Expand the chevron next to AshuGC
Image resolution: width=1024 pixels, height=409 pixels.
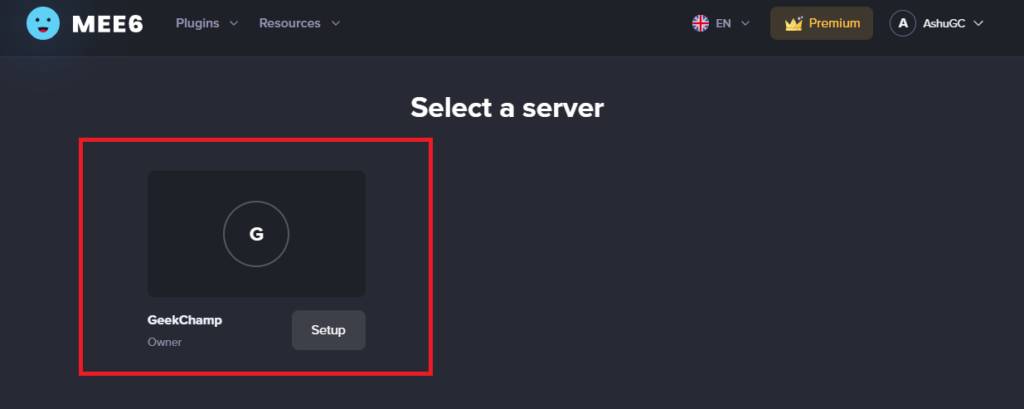978,23
